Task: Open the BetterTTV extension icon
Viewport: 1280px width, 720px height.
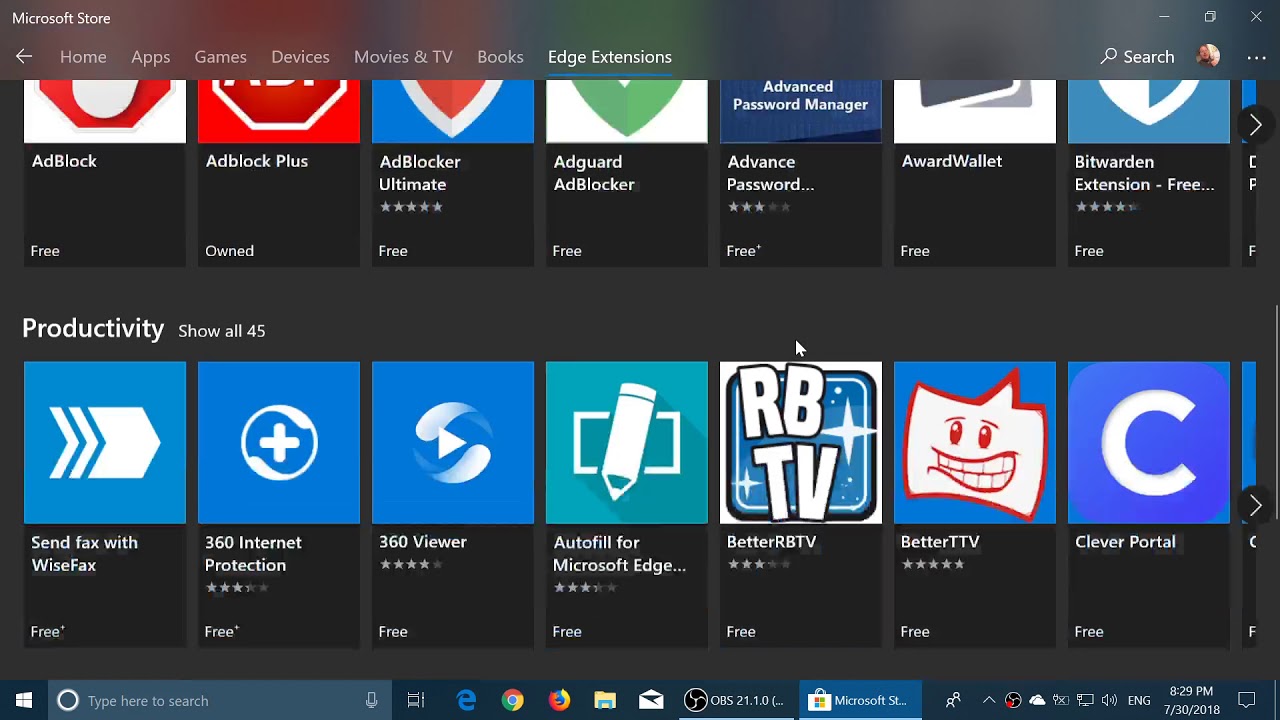Action: point(975,442)
